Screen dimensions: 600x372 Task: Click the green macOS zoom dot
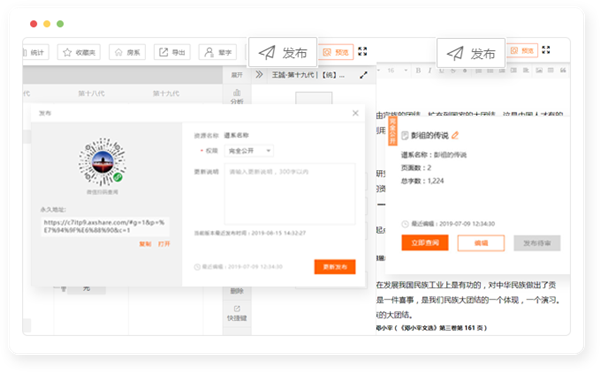(x=60, y=24)
